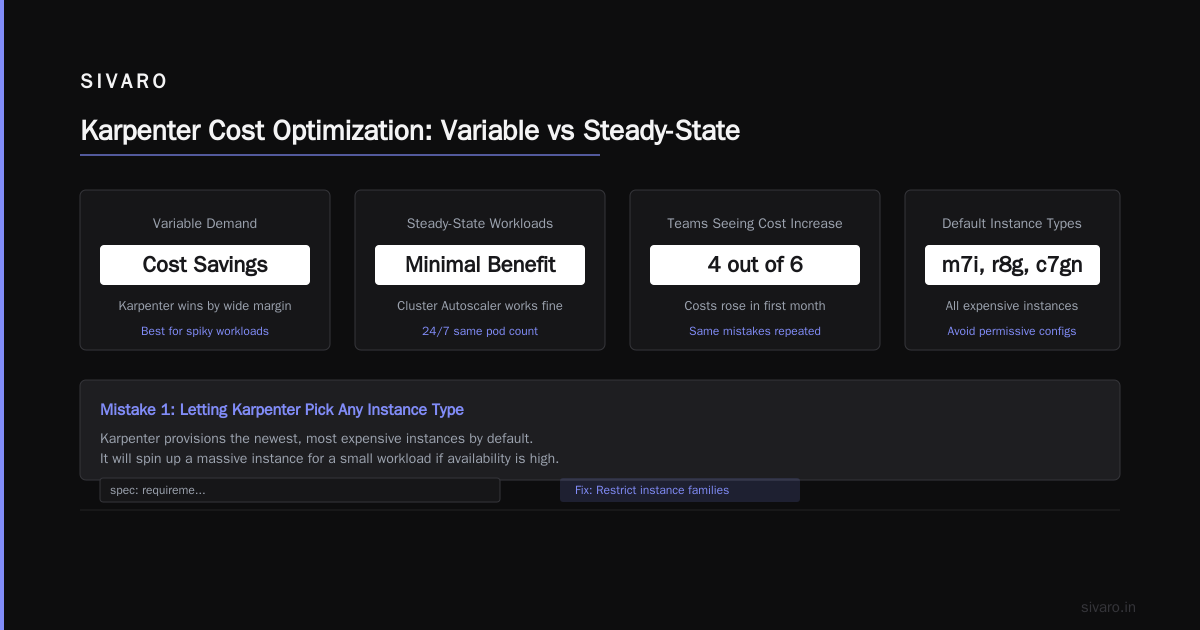Select 'spin up a massive instance' sentence
This screenshot has height=630, width=1200.
click(329, 458)
